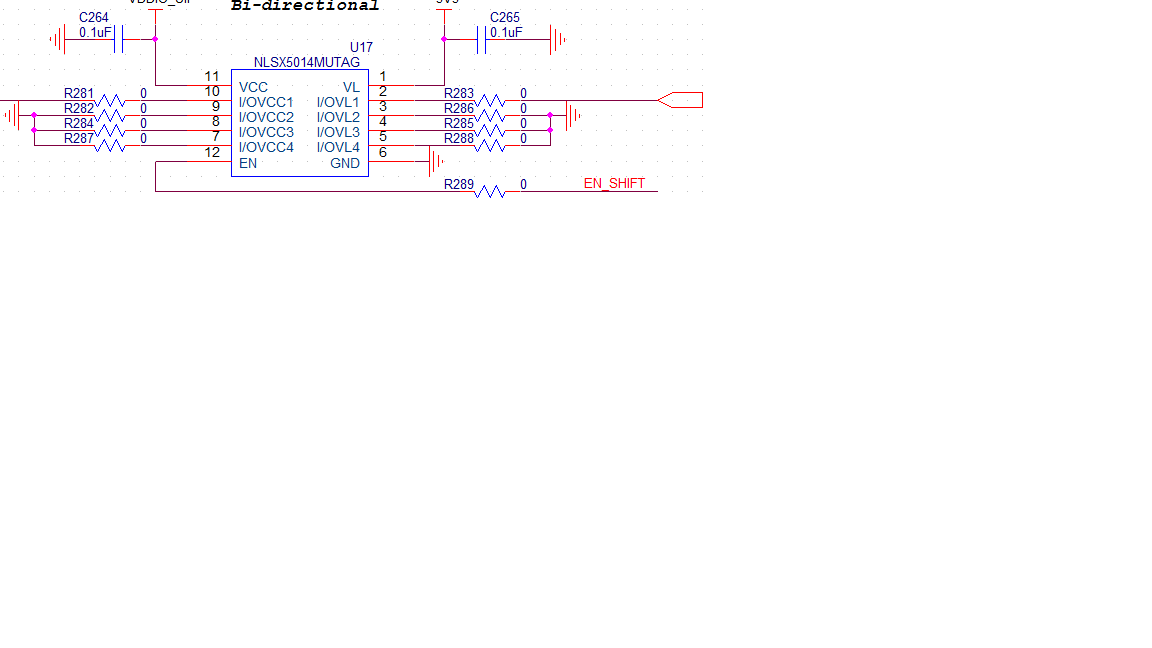Viewport: 1152px width, 648px height.
Task: Select the 0 value of R289
Action: tap(523, 184)
